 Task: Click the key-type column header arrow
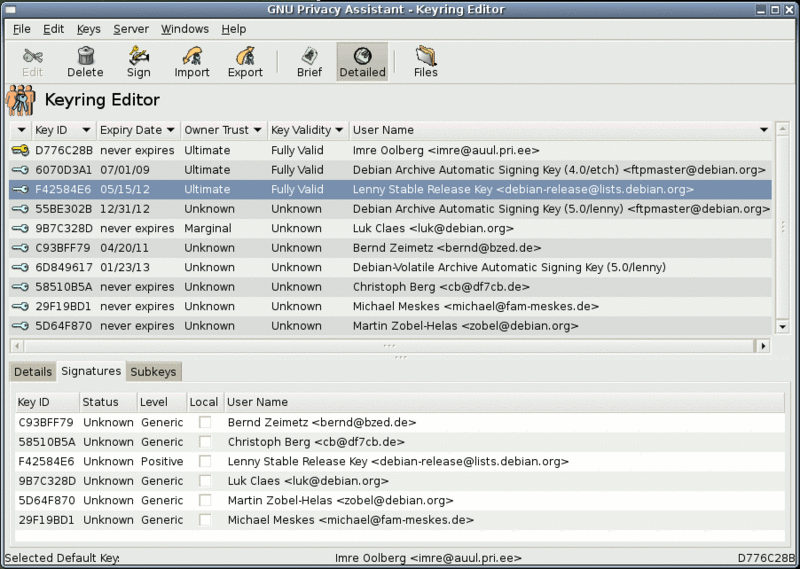[21, 130]
